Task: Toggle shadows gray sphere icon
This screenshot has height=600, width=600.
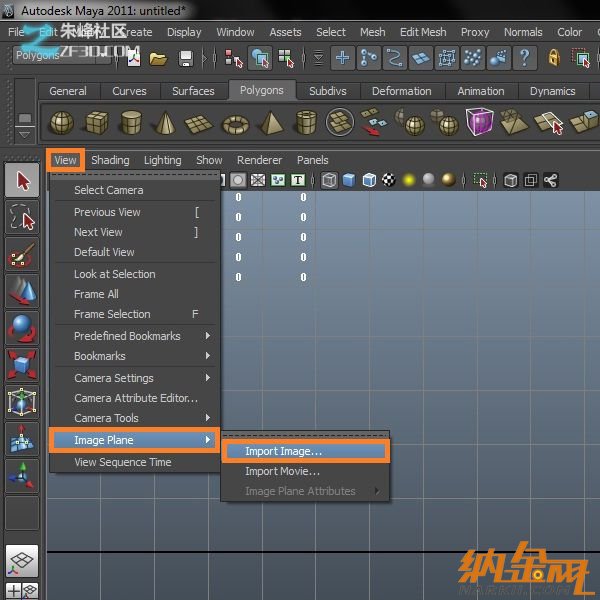Action: [429, 179]
